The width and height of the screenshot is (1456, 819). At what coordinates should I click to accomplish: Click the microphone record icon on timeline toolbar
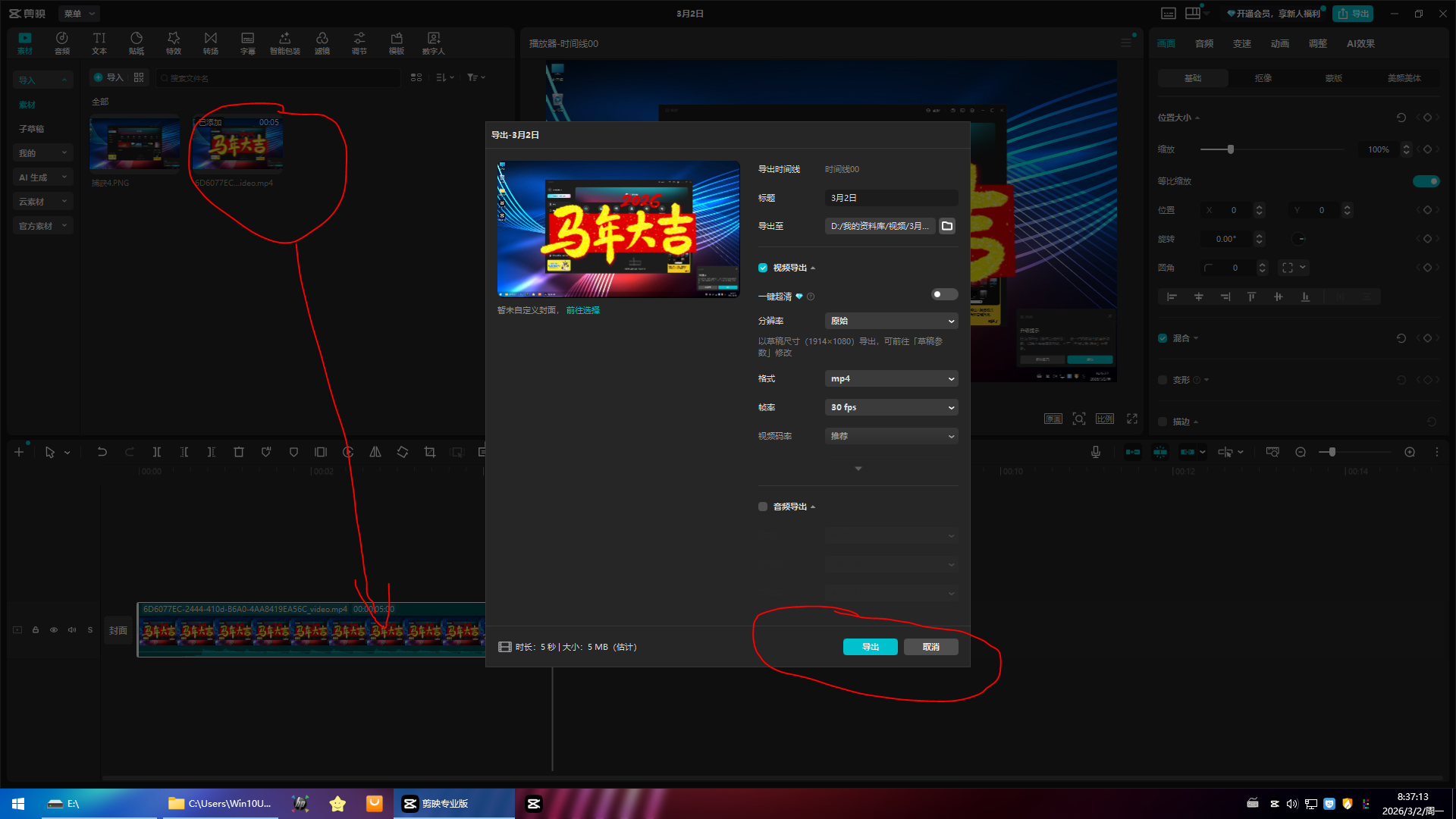(1096, 452)
